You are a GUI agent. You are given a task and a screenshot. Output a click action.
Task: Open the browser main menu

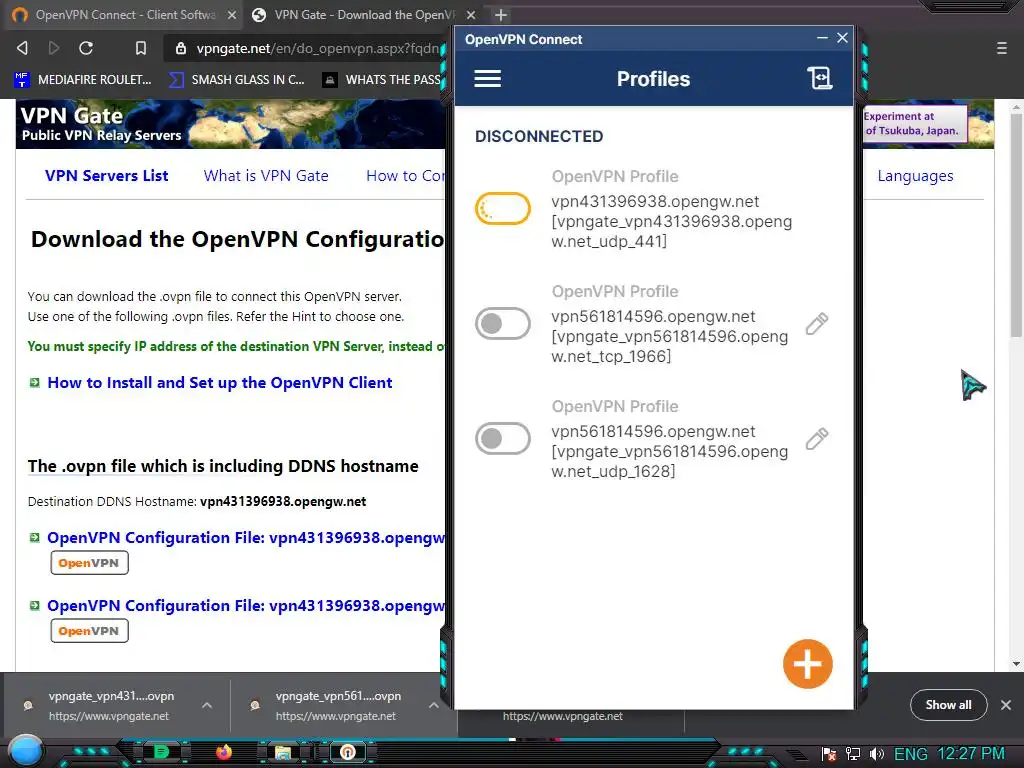(1002, 48)
